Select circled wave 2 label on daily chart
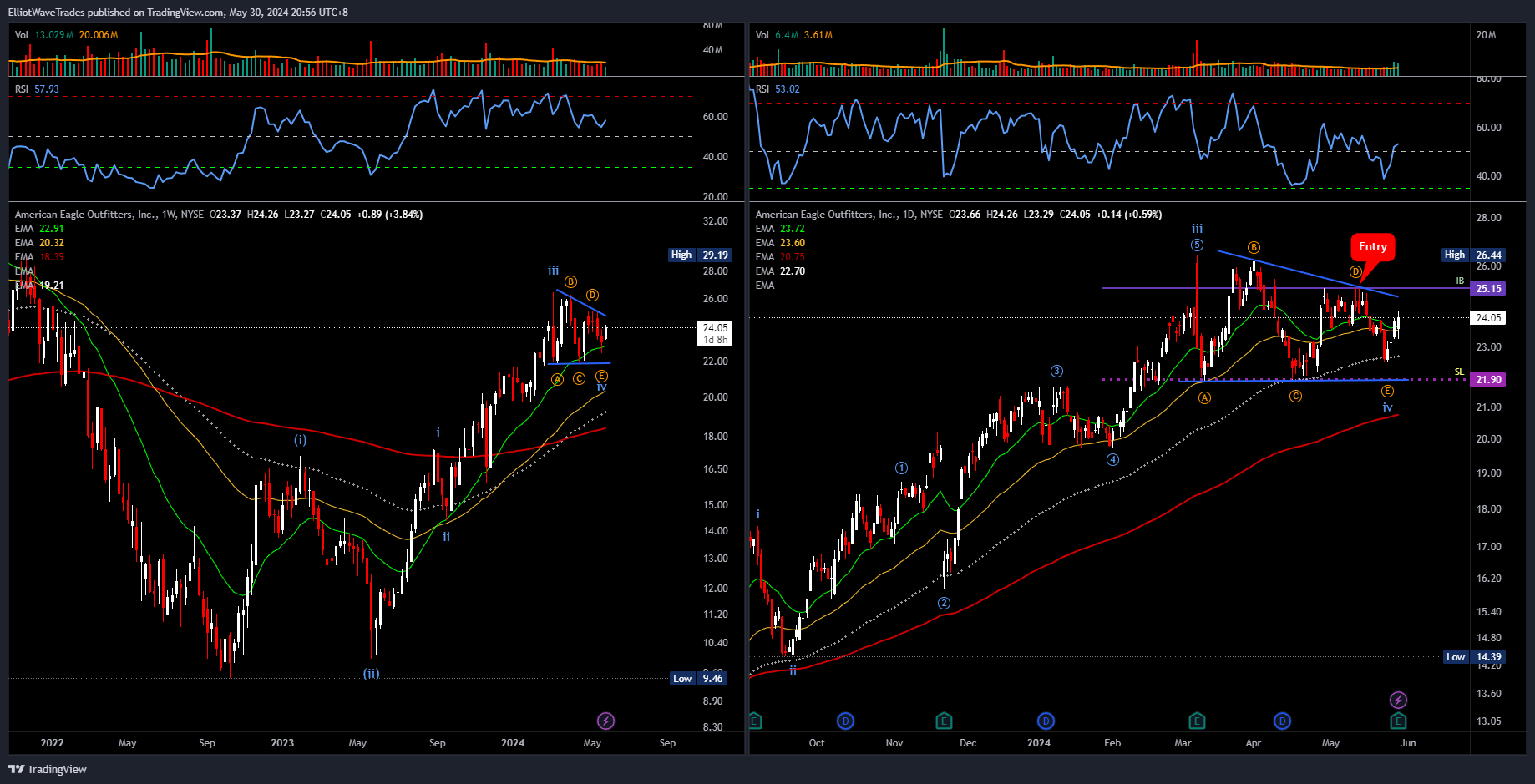 point(944,603)
